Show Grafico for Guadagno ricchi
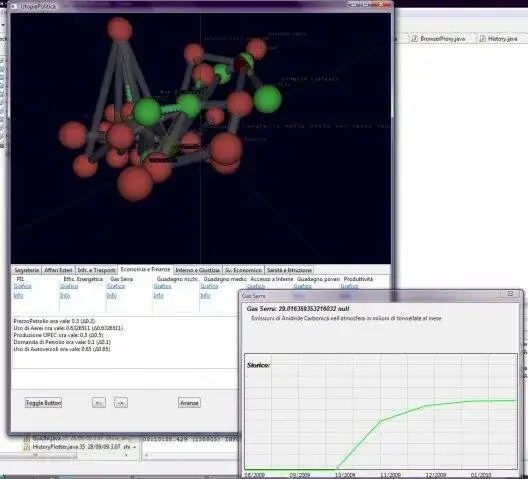The width and height of the screenshot is (528, 479). [162, 286]
